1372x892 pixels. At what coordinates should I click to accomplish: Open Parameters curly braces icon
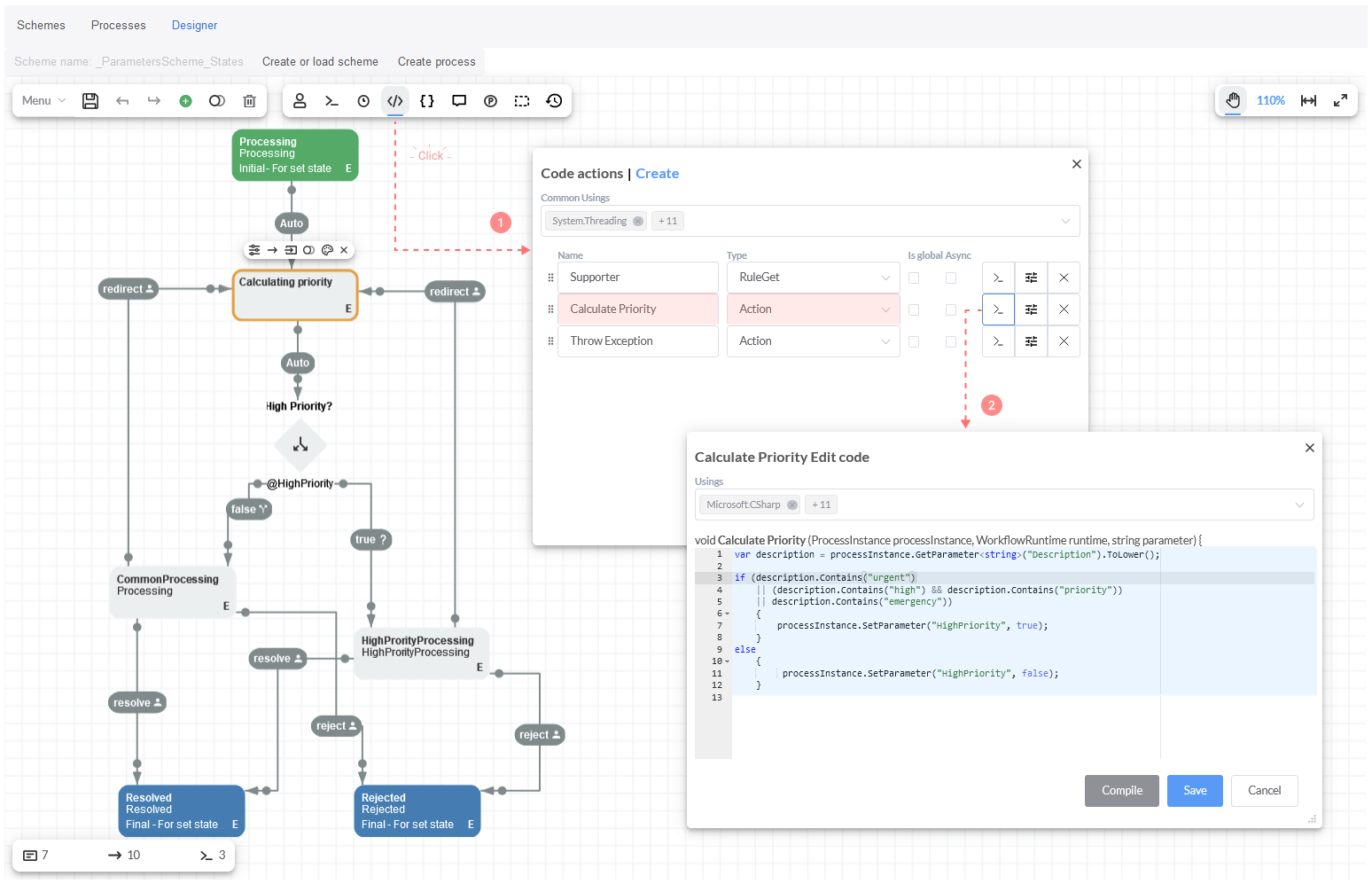pos(427,101)
